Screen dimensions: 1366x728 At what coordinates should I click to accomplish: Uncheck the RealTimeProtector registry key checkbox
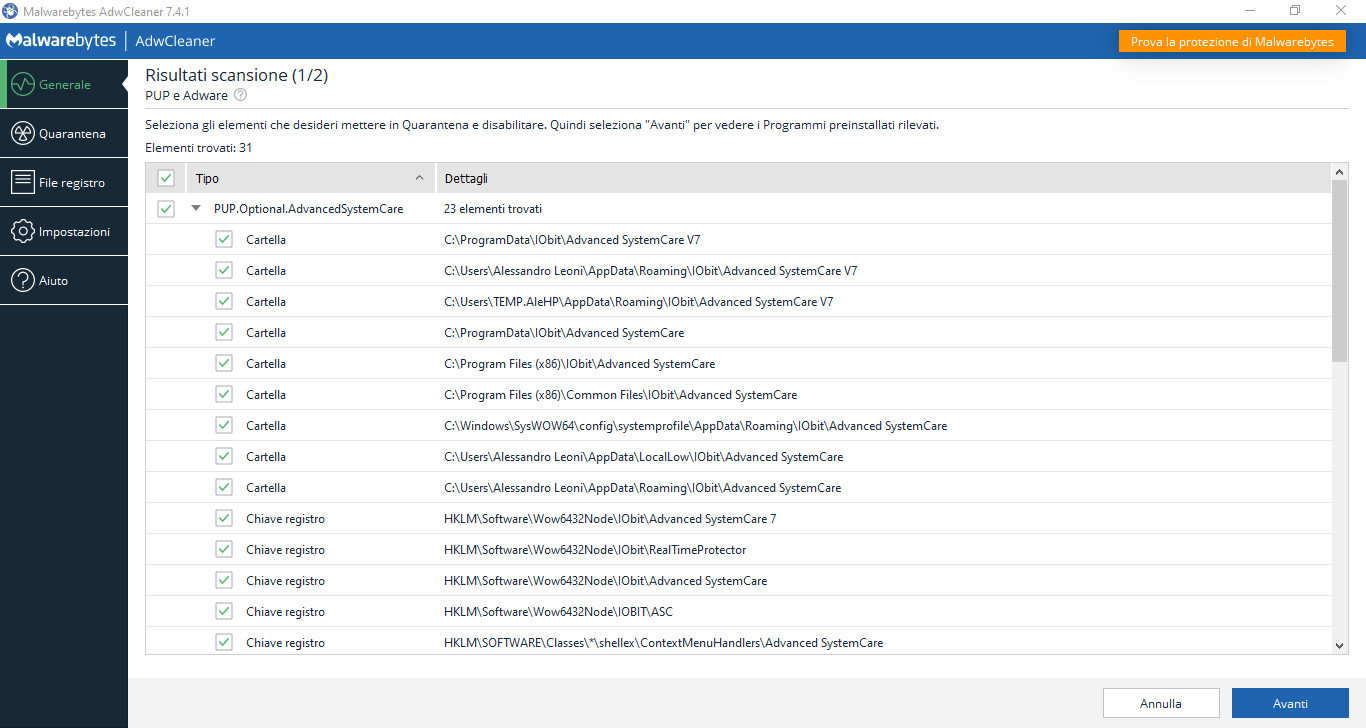224,550
